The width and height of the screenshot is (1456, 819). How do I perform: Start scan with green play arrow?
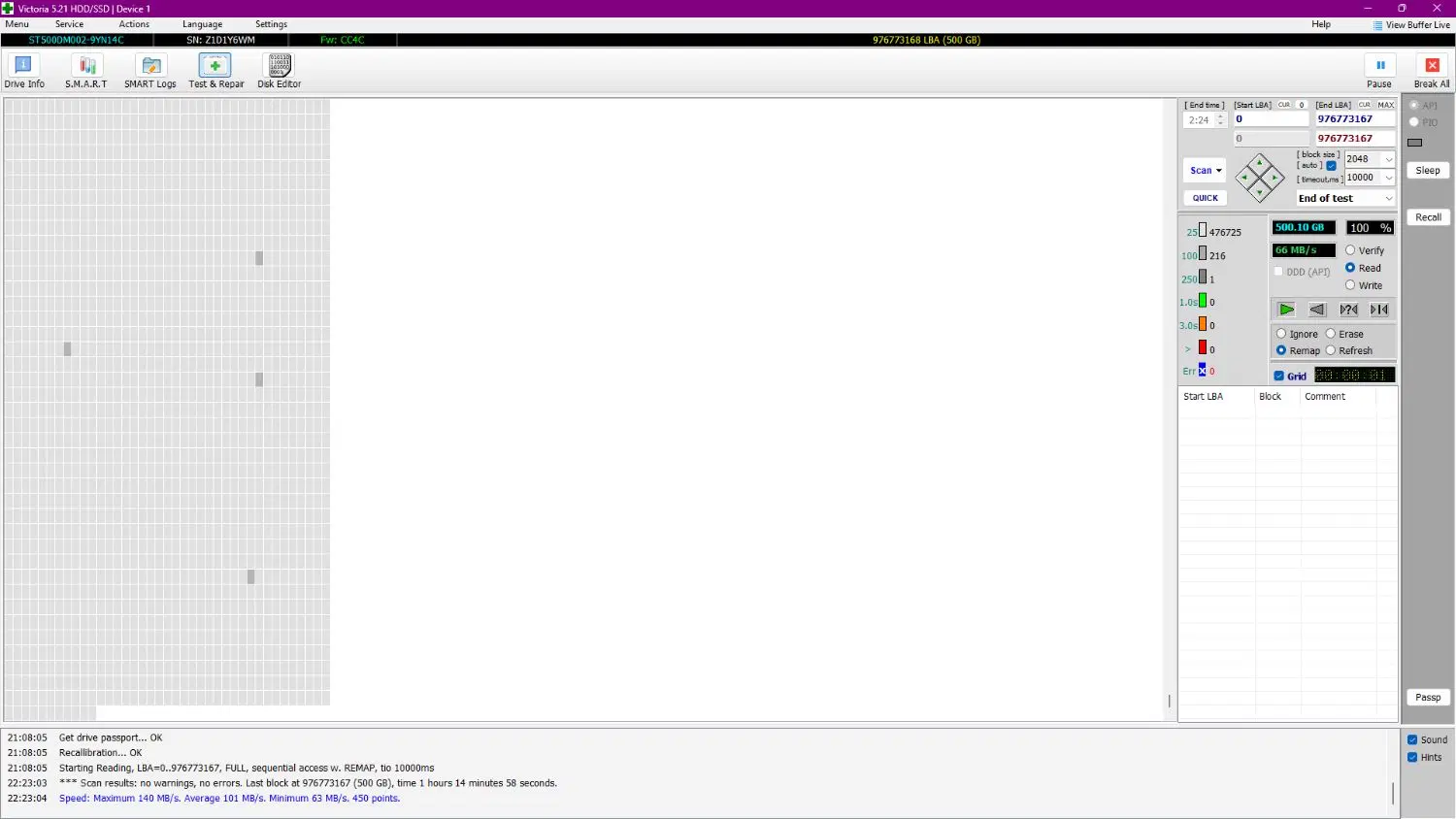click(1286, 310)
